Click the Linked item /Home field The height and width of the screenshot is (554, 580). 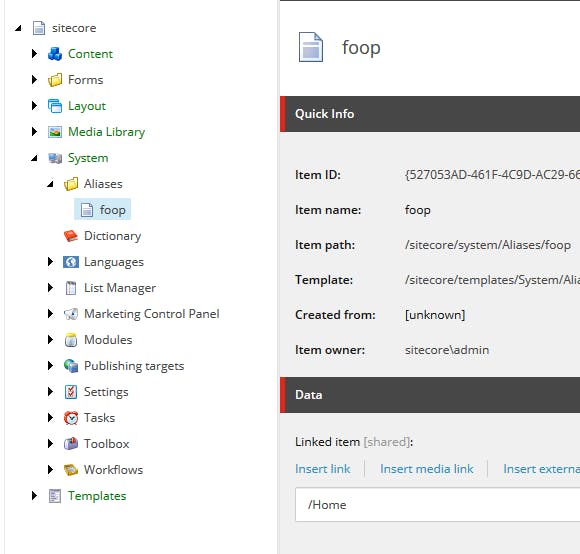[438, 505]
